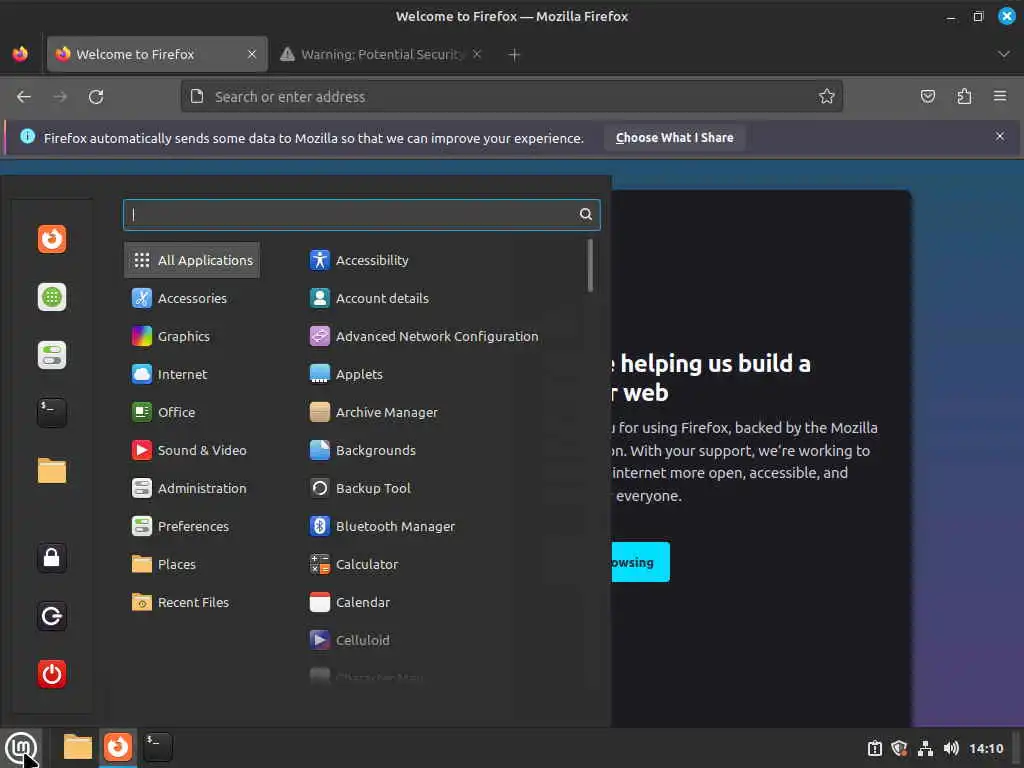Image resolution: width=1024 pixels, height=768 pixels.
Task: Expand the list all tabs chevron
Action: click(x=1003, y=54)
